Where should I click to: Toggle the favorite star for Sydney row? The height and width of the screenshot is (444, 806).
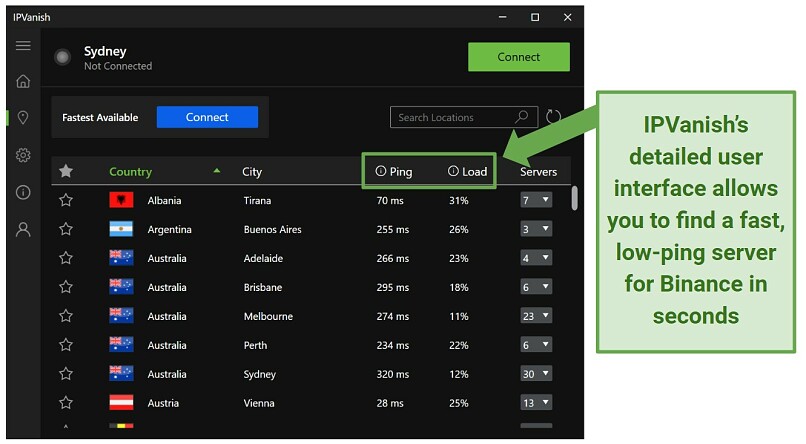pyautogui.click(x=66, y=374)
